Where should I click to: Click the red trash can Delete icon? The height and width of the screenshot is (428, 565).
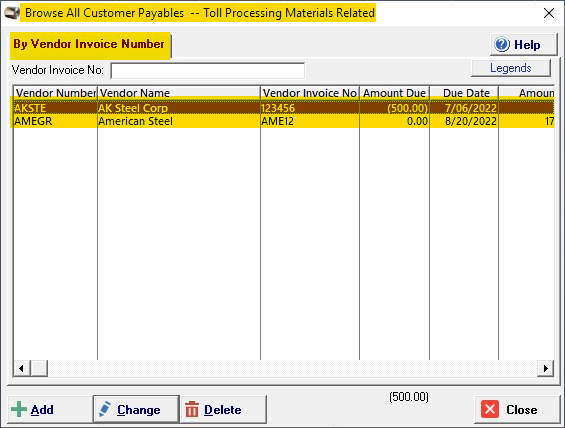pyautogui.click(x=192, y=409)
